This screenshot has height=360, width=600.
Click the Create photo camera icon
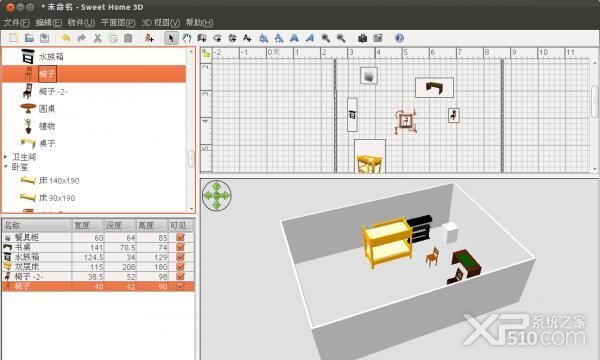click(x=362, y=38)
